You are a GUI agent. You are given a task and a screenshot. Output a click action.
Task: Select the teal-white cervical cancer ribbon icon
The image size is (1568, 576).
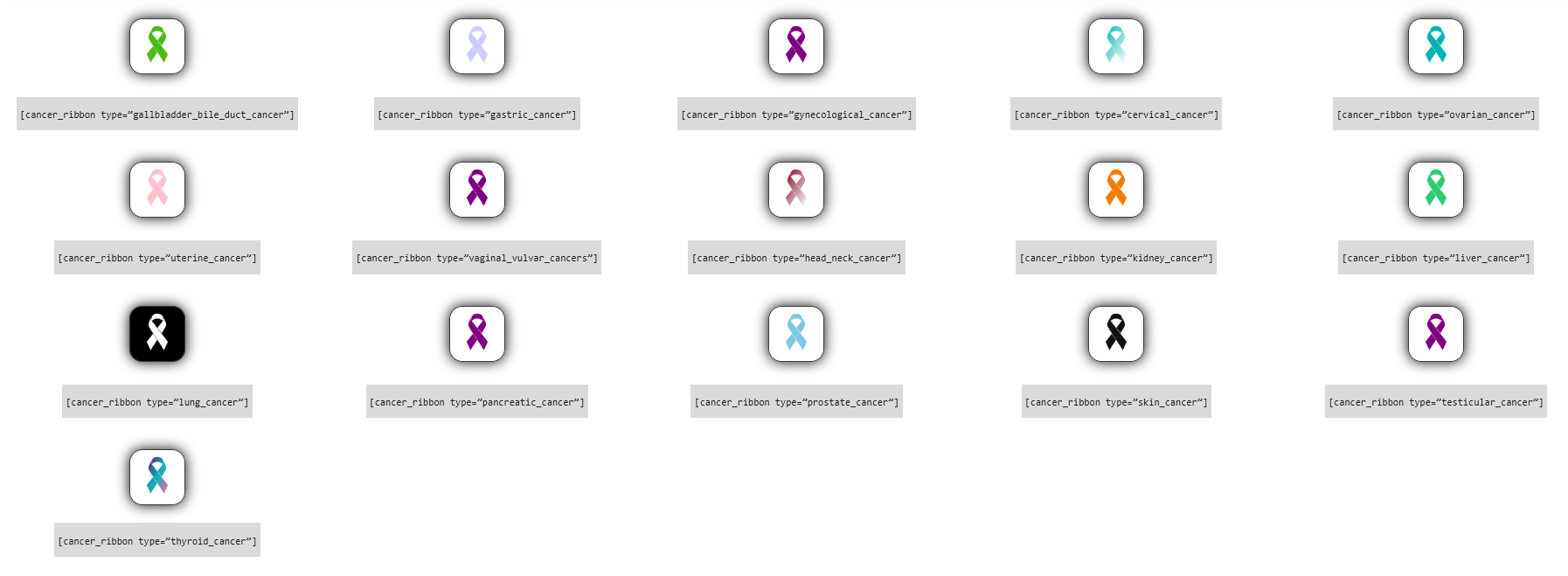click(x=1116, y=46)
